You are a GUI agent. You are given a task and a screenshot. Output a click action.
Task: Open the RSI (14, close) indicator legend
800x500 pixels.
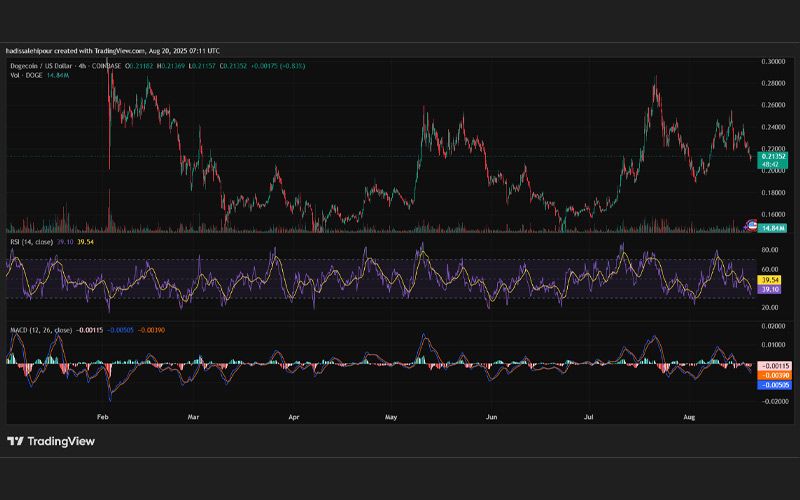[x=32, y=242]
